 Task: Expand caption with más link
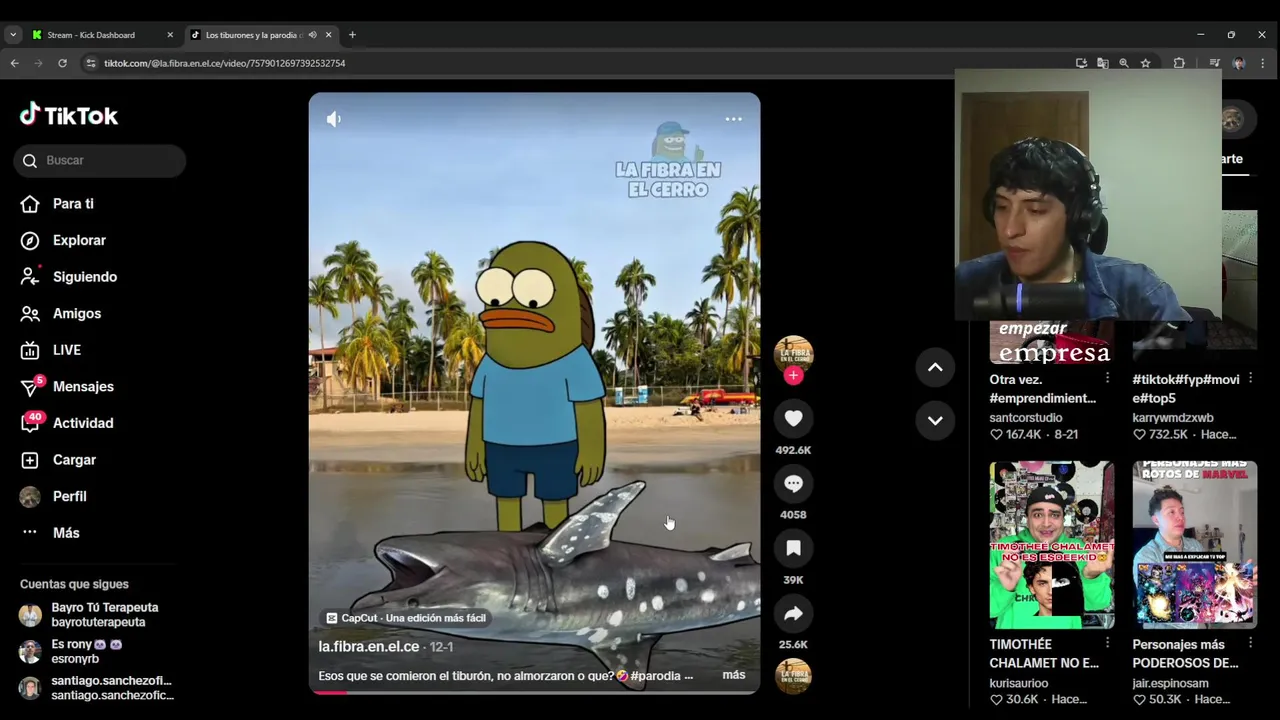click(x=734, y=675)
